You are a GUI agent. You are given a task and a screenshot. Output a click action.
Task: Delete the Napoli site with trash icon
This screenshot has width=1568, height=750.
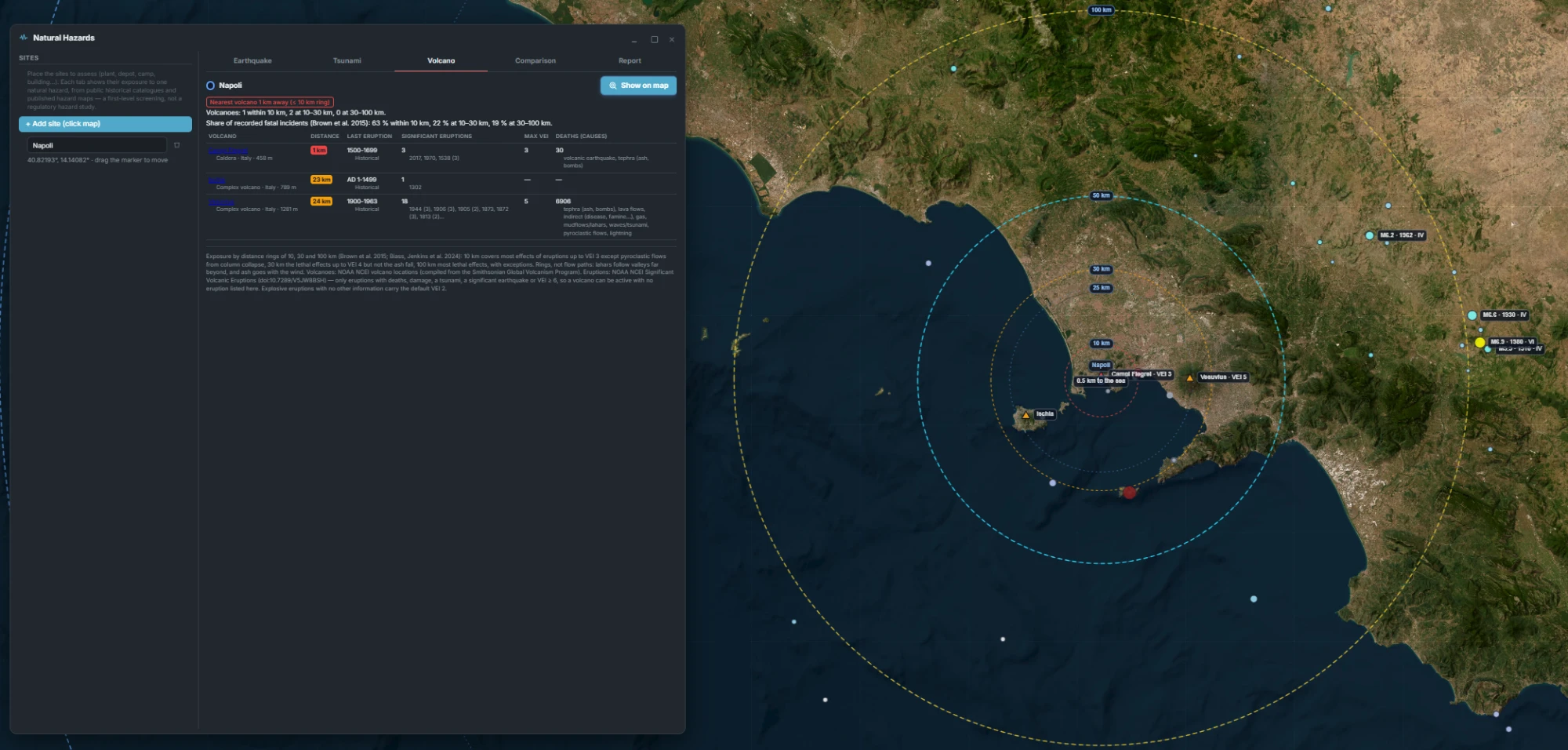(x=176, y=145)
